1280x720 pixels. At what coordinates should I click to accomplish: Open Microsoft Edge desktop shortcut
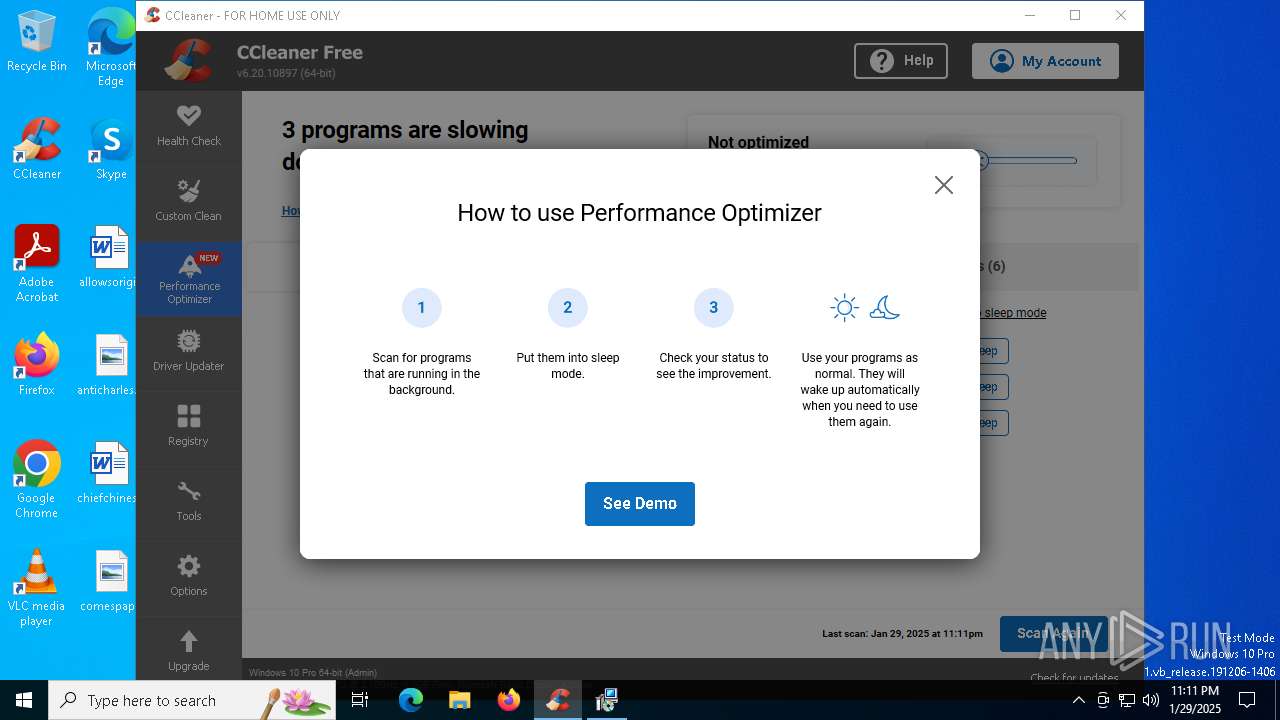coord(111,48)
